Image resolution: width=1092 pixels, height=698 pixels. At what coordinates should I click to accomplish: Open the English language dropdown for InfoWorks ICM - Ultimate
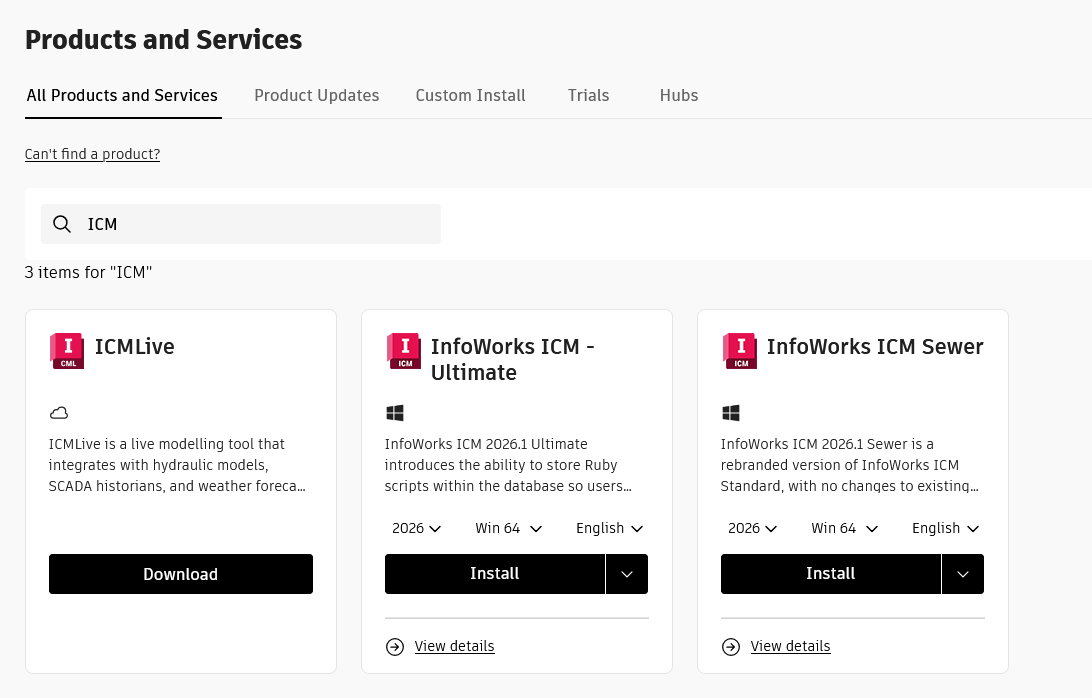click(x=609, y=528)
